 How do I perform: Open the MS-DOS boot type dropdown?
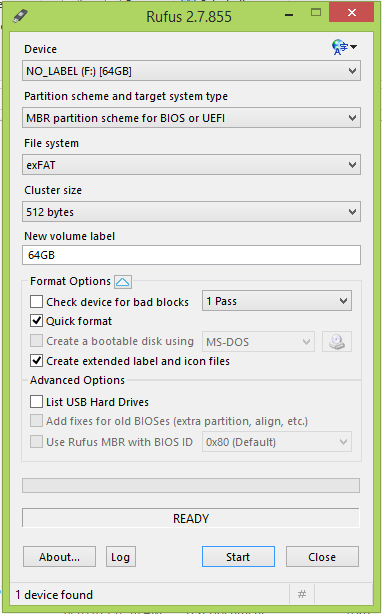258,342
